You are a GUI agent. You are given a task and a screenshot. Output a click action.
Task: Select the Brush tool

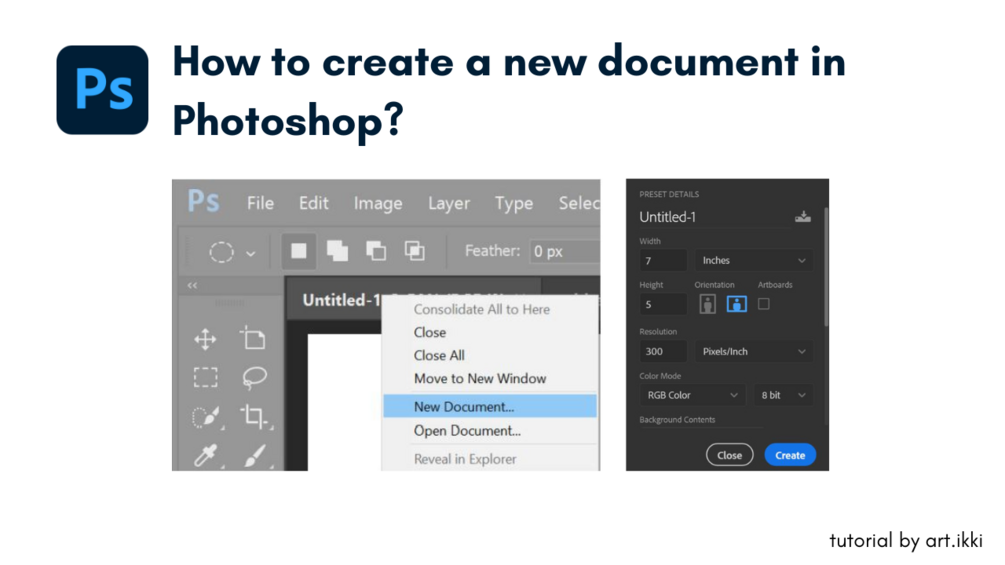pyautogui.click(x=254, y=455)
